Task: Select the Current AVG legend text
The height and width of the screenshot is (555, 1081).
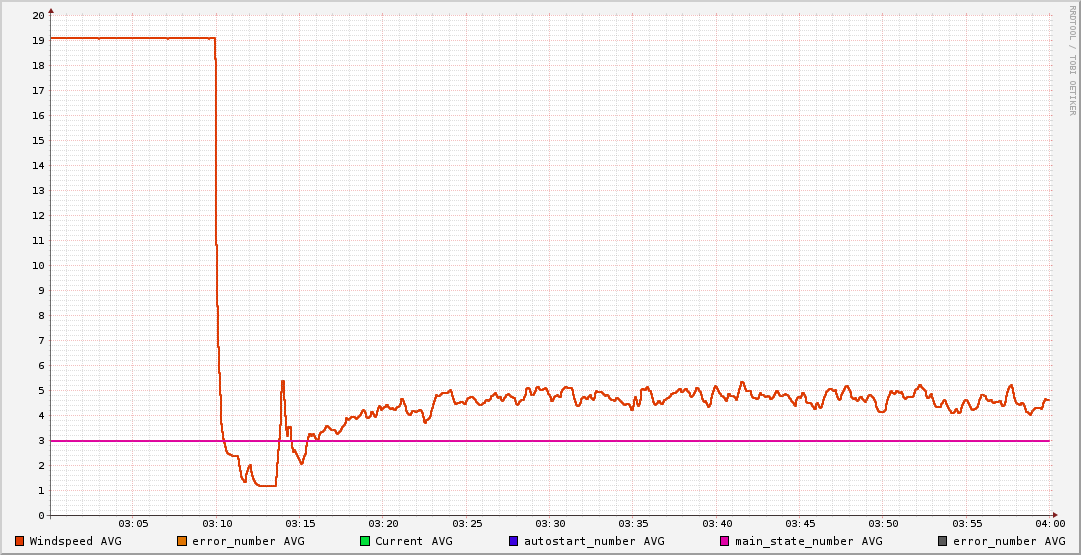Action: [x=413, y=541]
